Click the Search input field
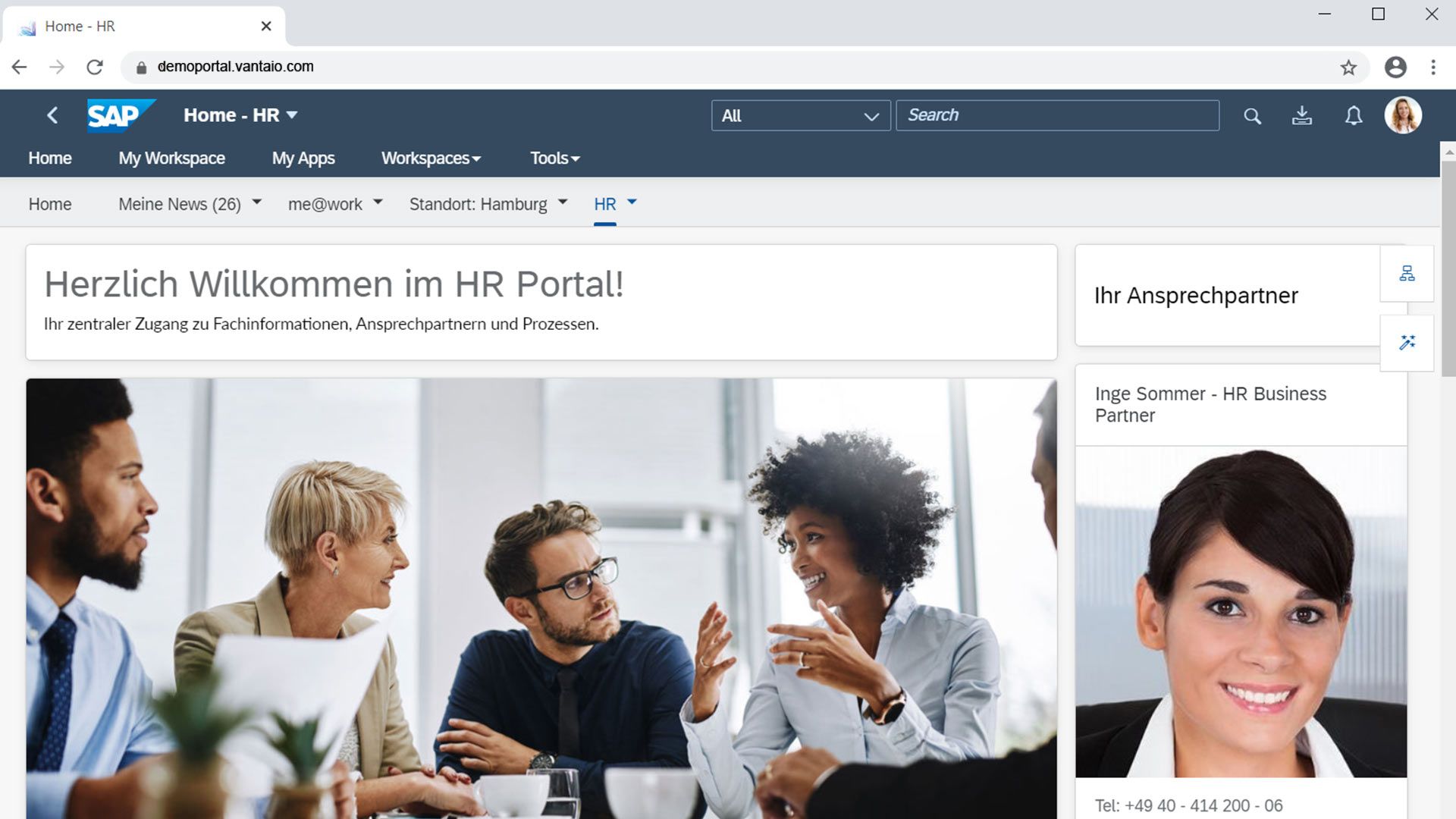1456x819 pixels. (1056, 114)
